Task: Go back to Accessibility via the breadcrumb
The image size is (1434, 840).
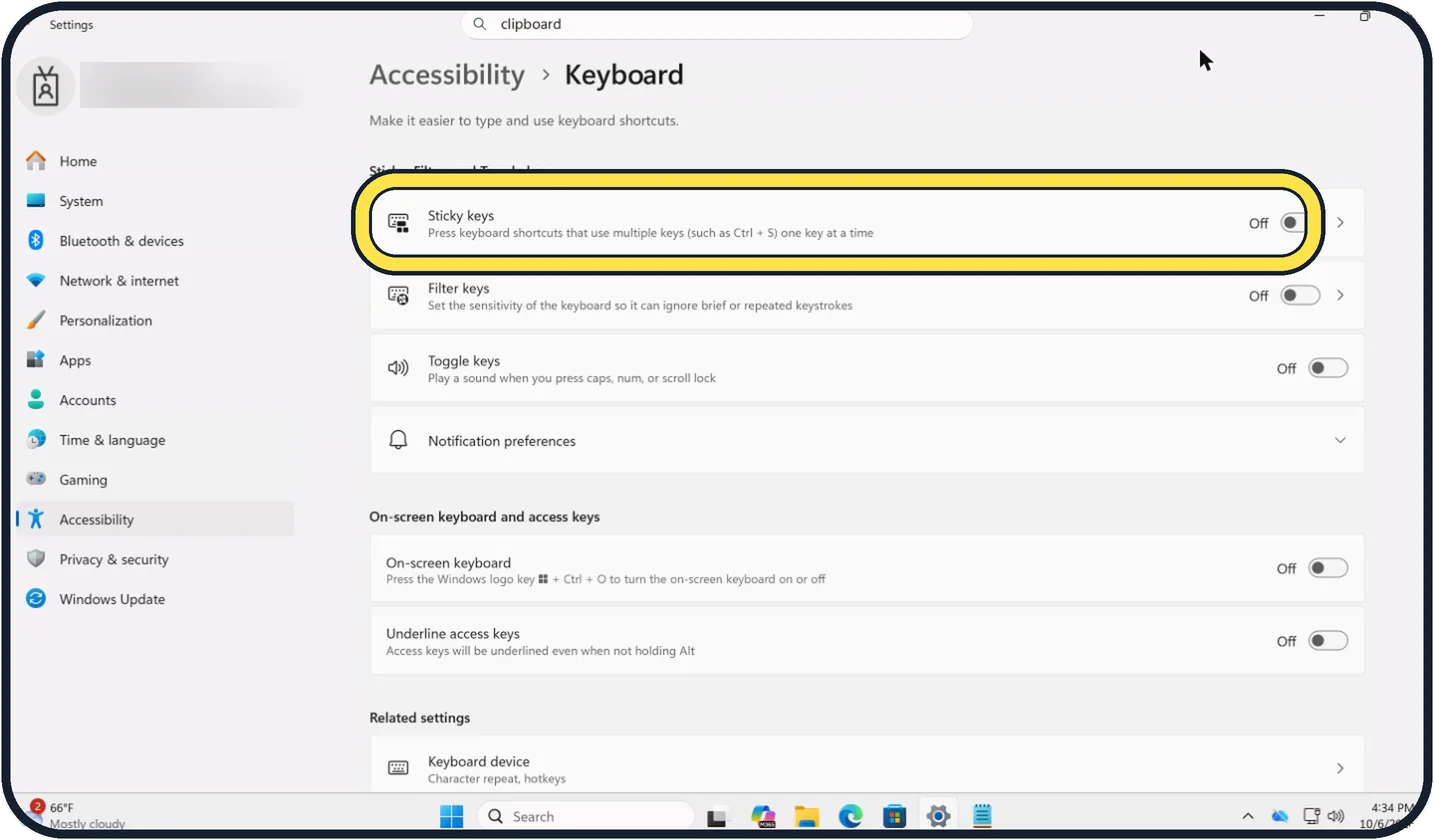Action: click(447, 75)
